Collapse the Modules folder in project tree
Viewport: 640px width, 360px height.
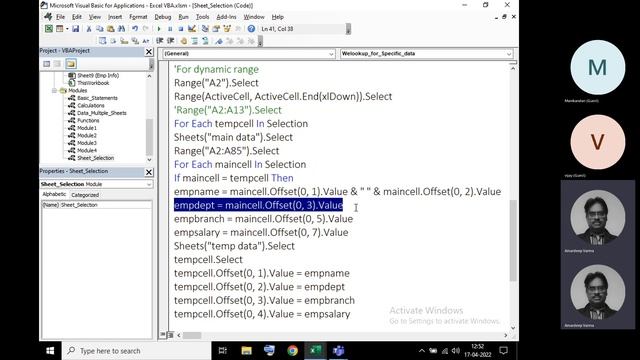(x=54, y=91)
